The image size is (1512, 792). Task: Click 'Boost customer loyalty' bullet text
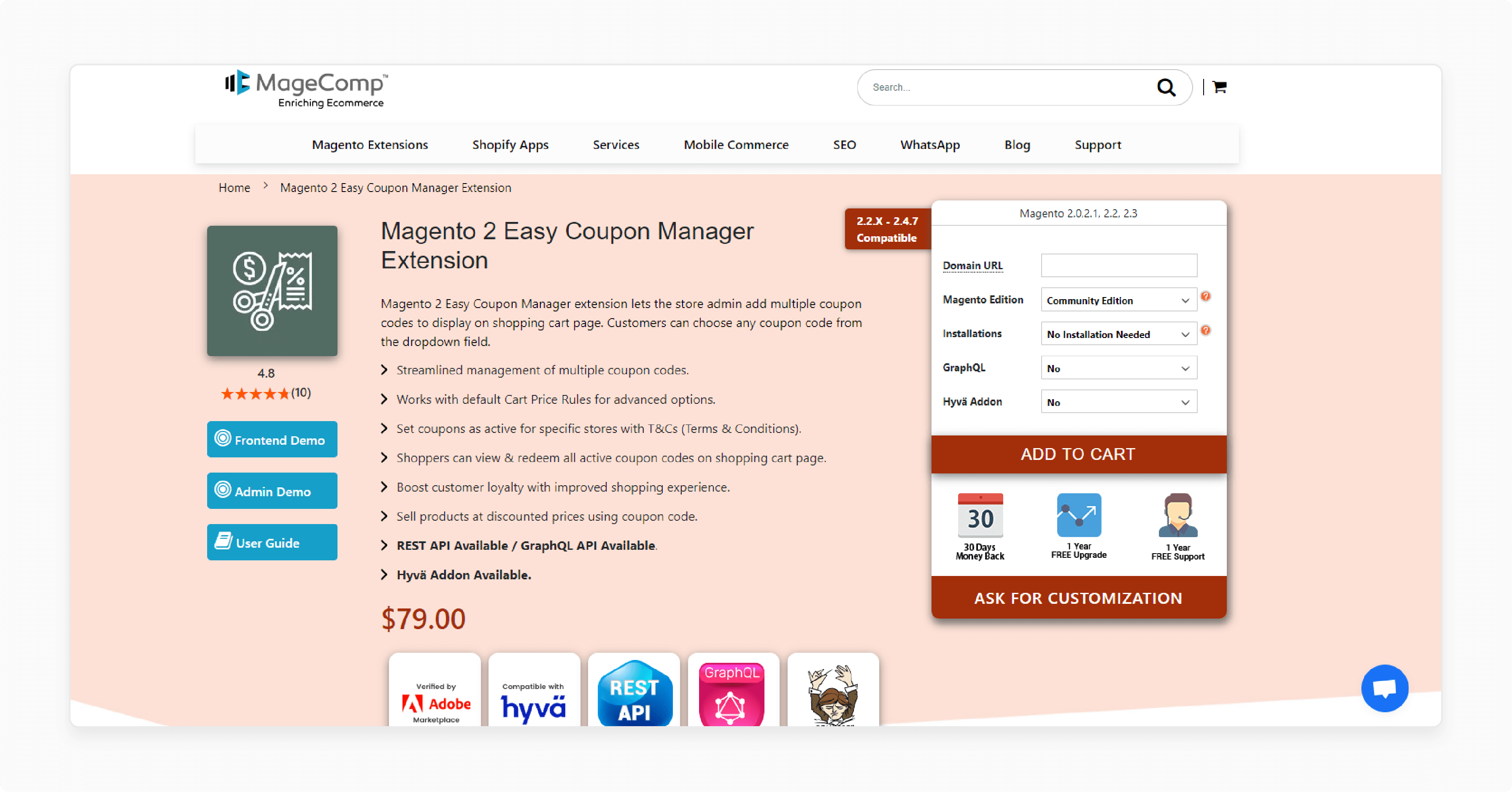(562, 487)
